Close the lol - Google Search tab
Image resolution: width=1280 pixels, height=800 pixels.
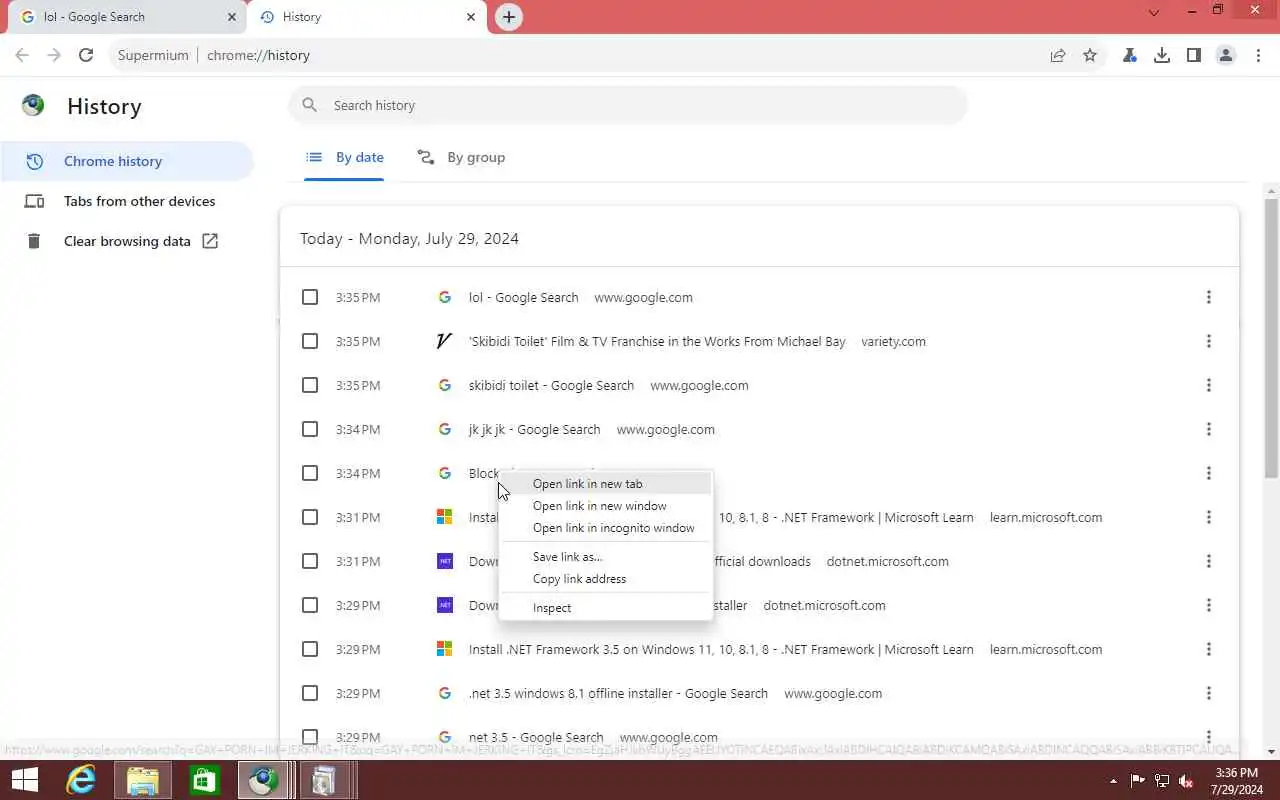(232, 17)
